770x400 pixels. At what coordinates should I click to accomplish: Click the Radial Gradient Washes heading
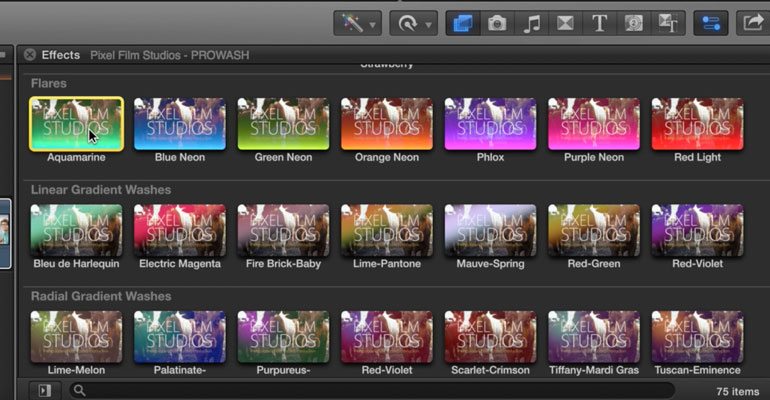(101, 296)
